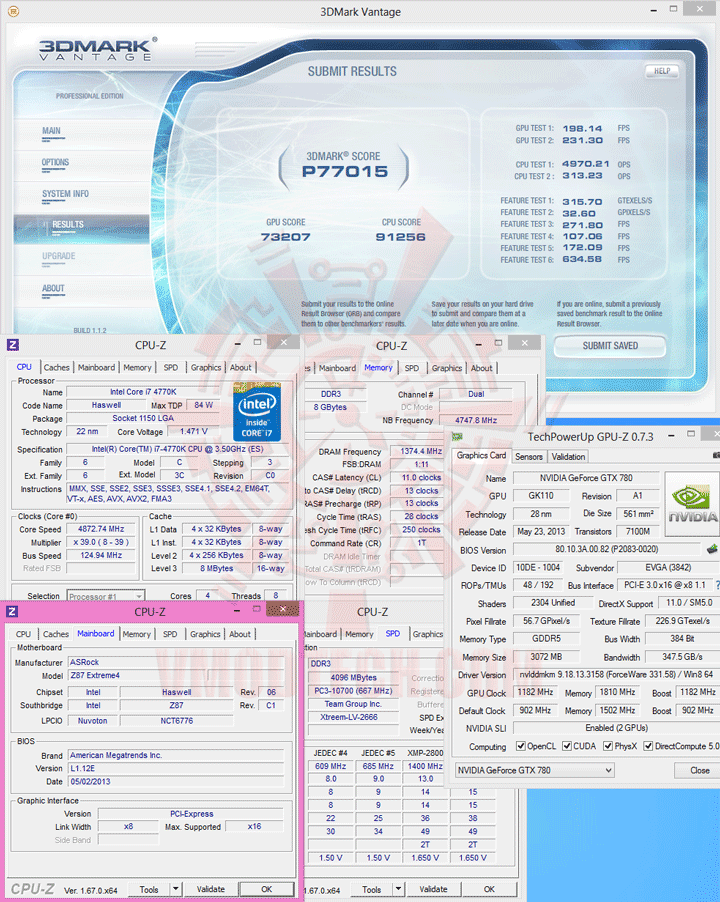Click NB Frequency value 4747.8 MHz
Screen dimensions: 720x902
click(476, 421)
